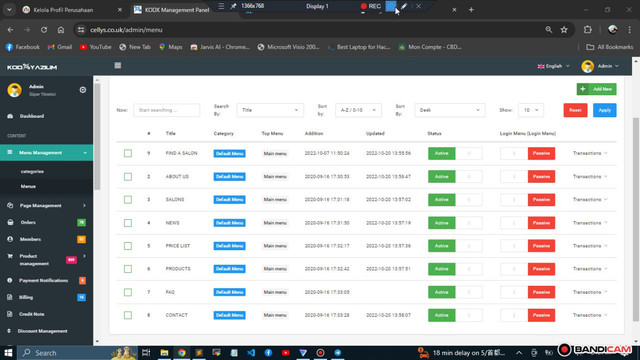The image size is (640, 360).
Task: Check the PRODUCTS row checkbox
Action: coord(128,269)
